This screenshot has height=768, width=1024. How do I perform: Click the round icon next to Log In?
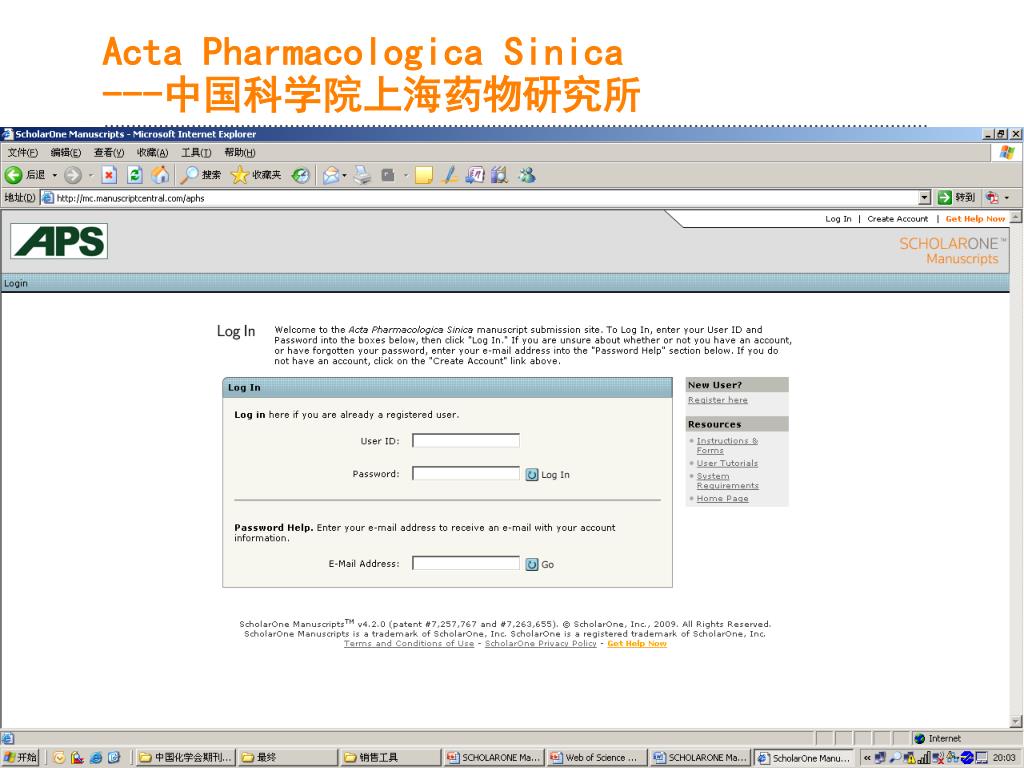(x=532, y=475)
